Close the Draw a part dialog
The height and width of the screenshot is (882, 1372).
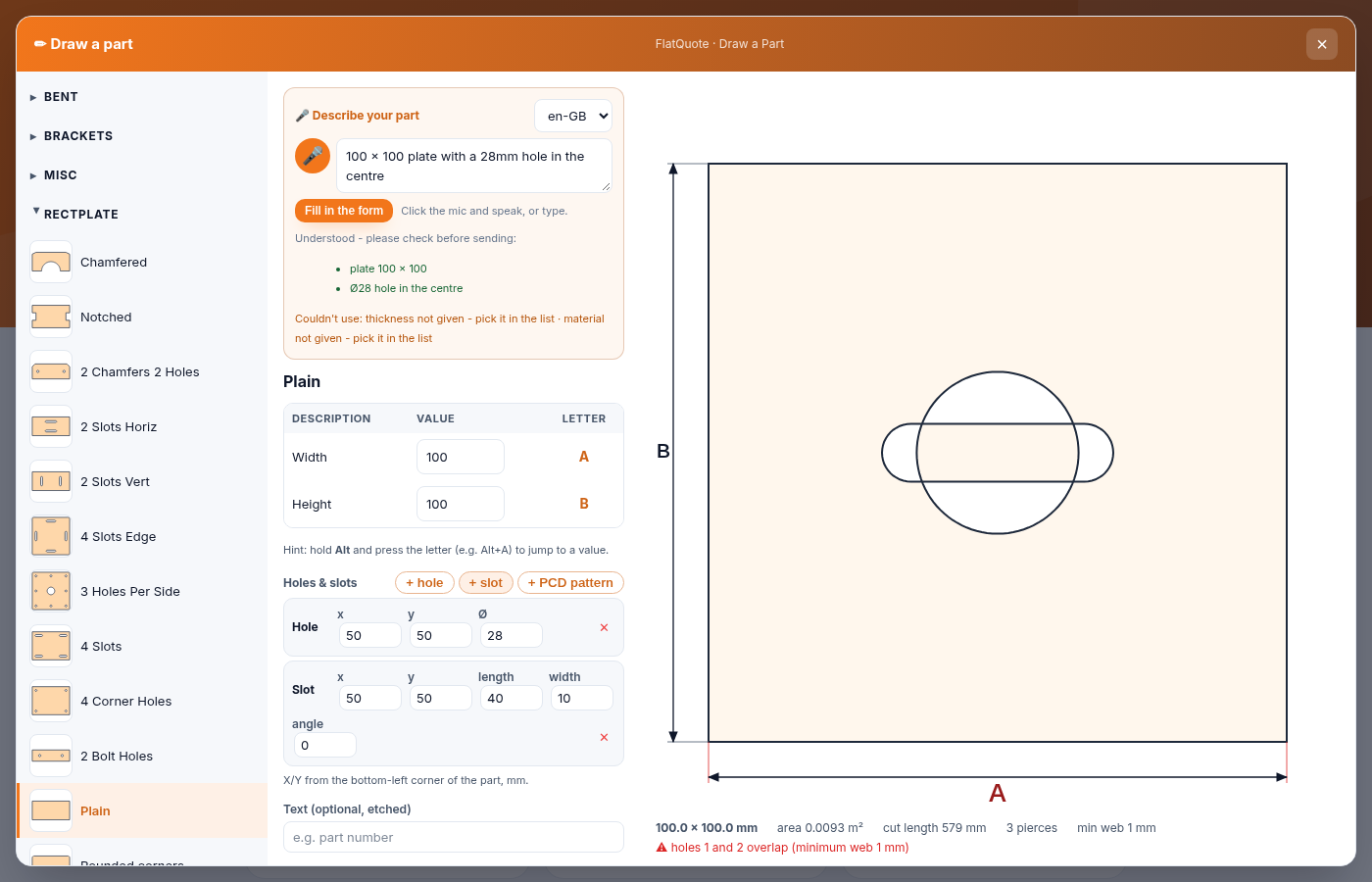coord(1322,44)
